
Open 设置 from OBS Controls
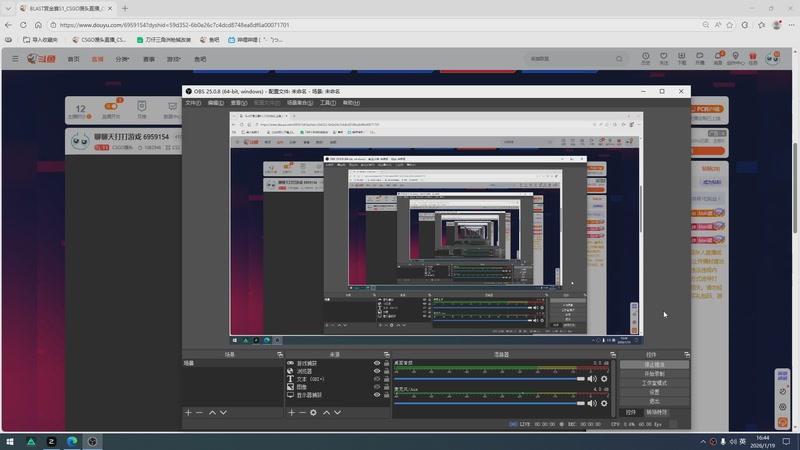(654, 392)
